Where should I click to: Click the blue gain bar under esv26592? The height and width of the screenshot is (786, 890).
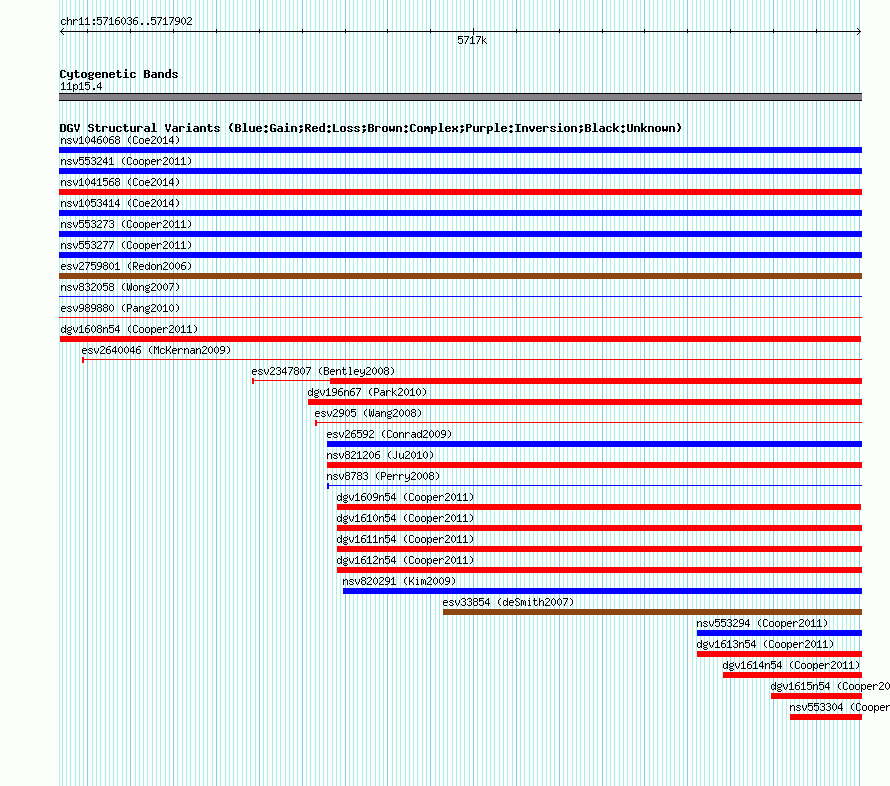594,444
